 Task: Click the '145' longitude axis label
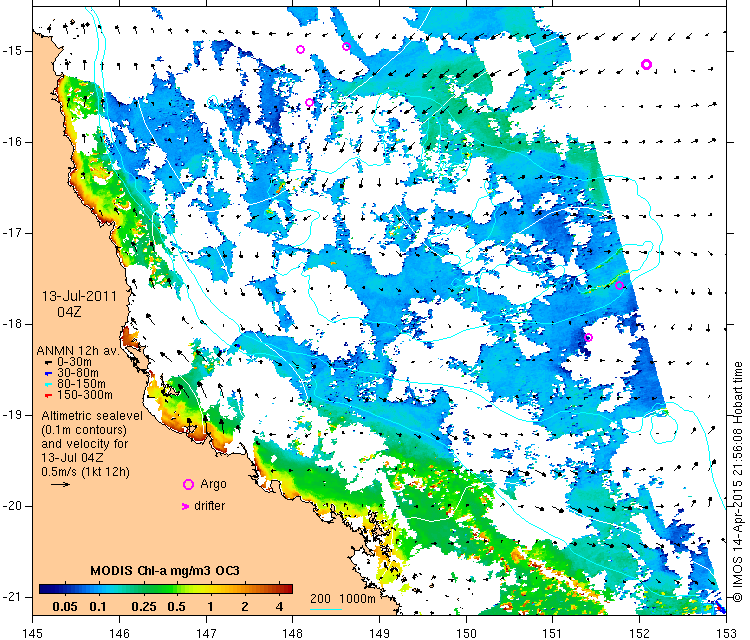33,633
